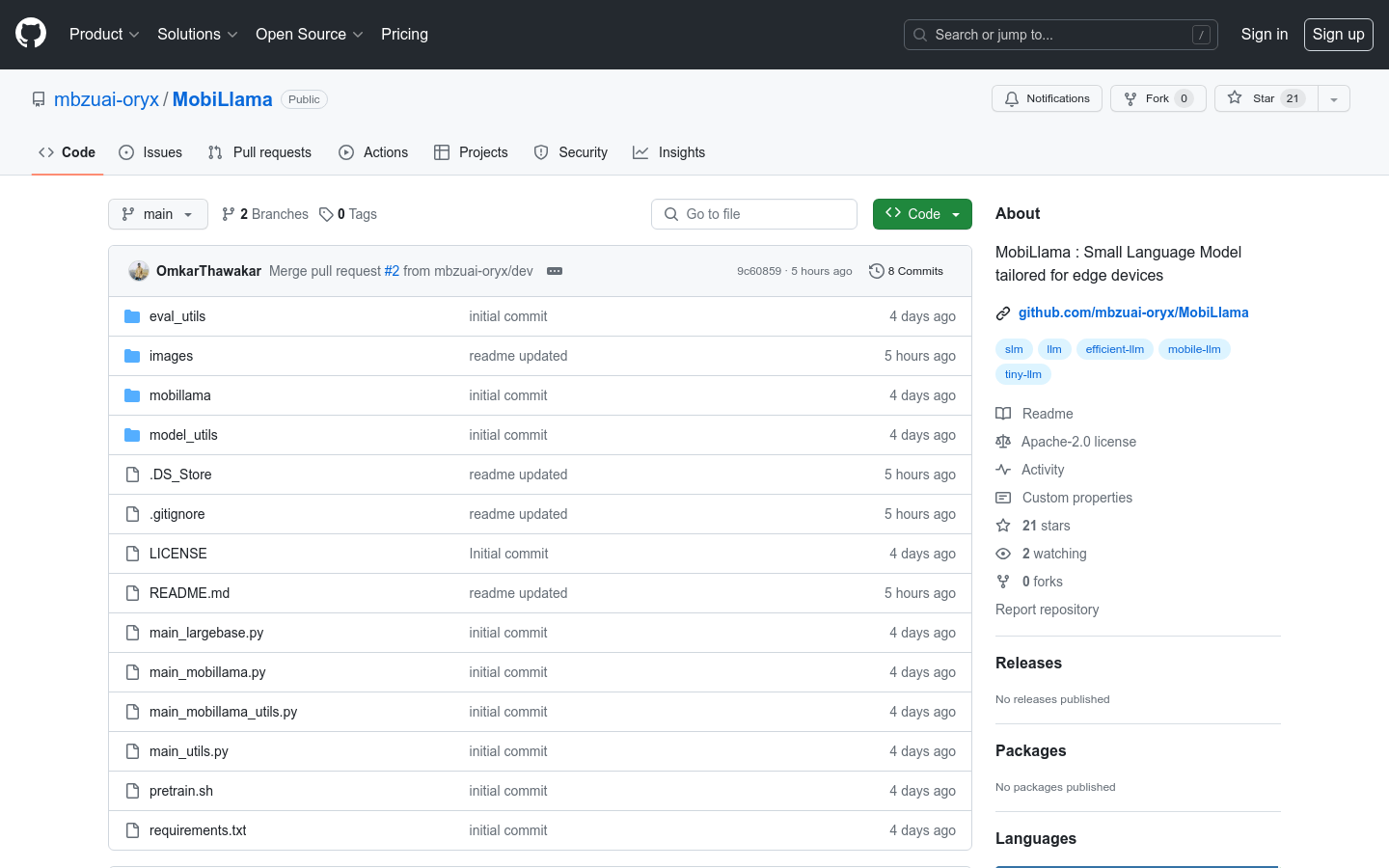Click the Sign up button
The image size is (1389, 868).
click(1338, 34)
